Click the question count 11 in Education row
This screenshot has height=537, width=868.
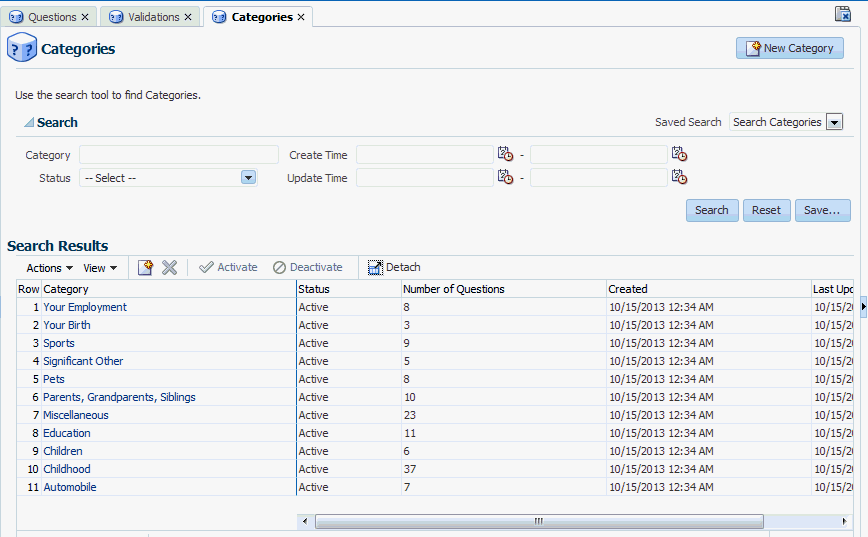[x=410, y=433]
